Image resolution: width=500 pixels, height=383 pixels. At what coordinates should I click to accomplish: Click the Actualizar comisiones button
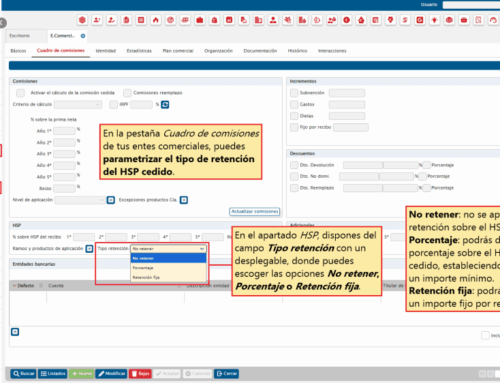click(255, 212)
